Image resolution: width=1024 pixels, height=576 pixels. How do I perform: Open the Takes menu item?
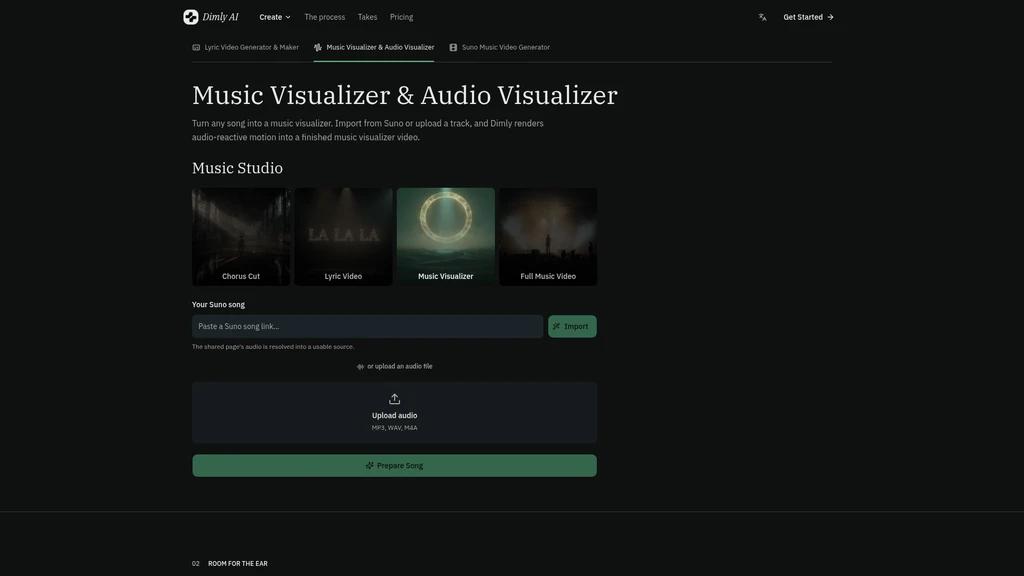coord(367,17)
